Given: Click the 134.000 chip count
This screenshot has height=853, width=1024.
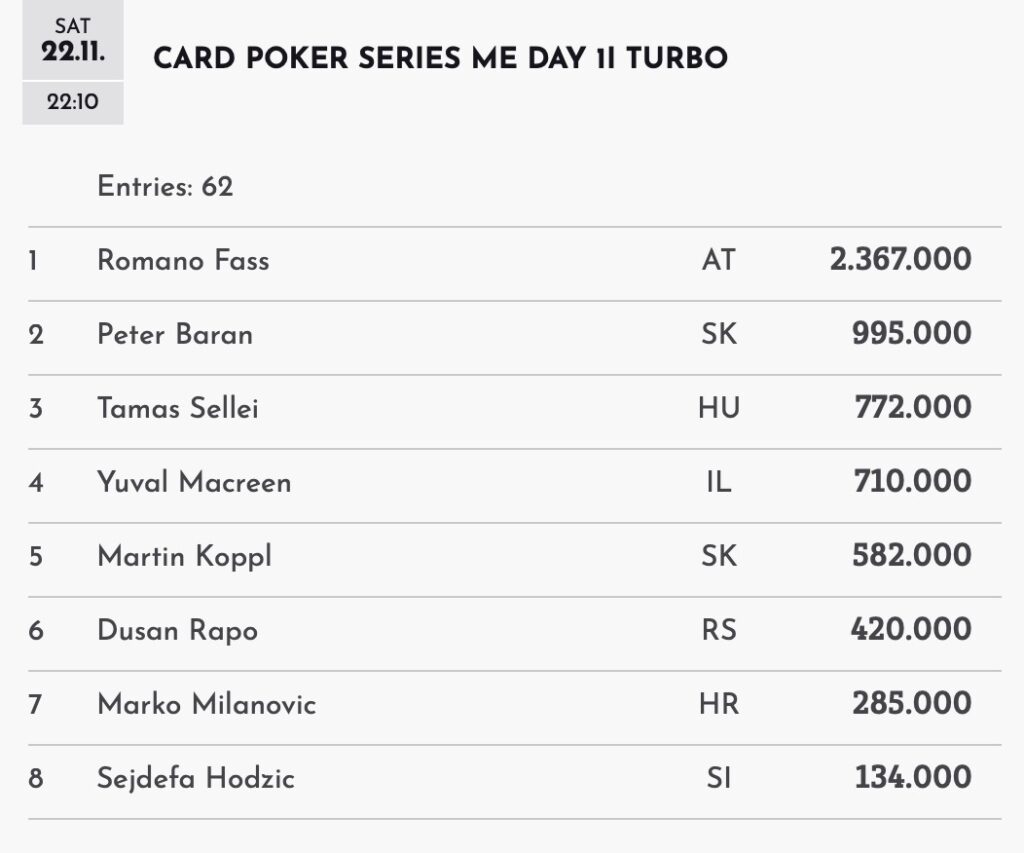Looking at the screenshot, I should [x=913, y=778].
